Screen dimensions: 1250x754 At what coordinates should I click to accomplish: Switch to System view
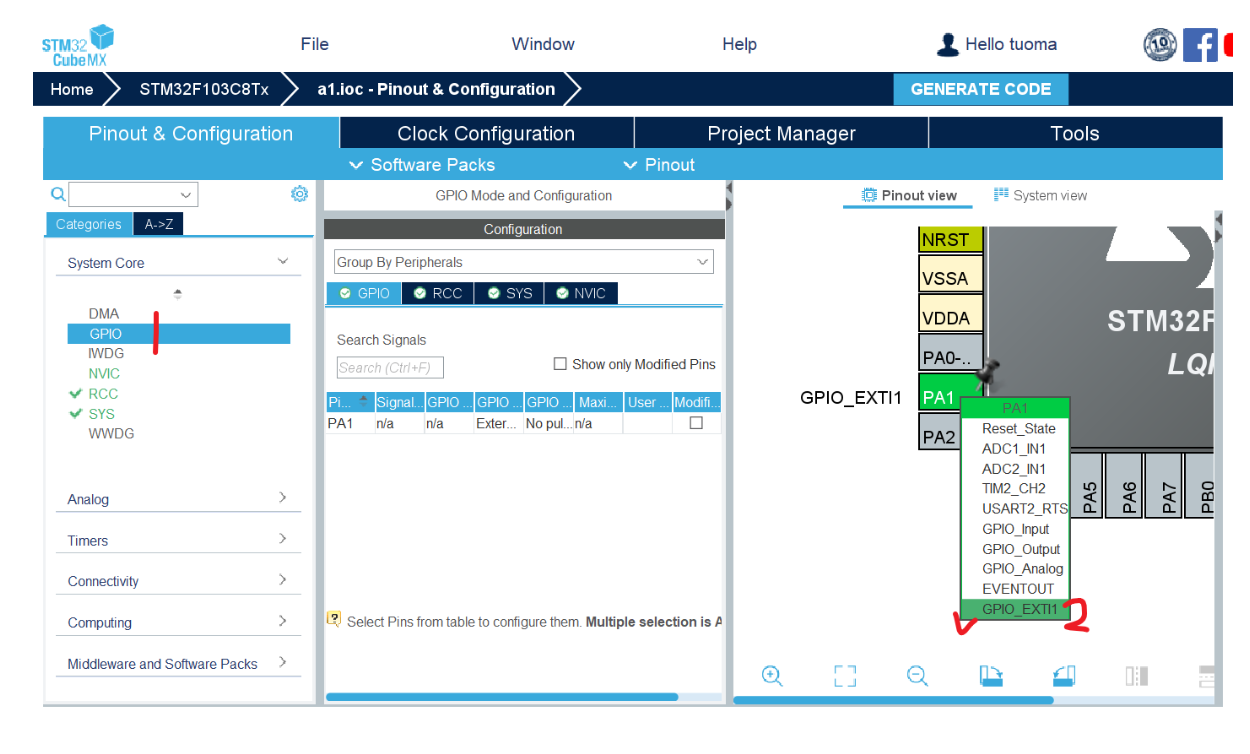click(x=1040, y=195)
